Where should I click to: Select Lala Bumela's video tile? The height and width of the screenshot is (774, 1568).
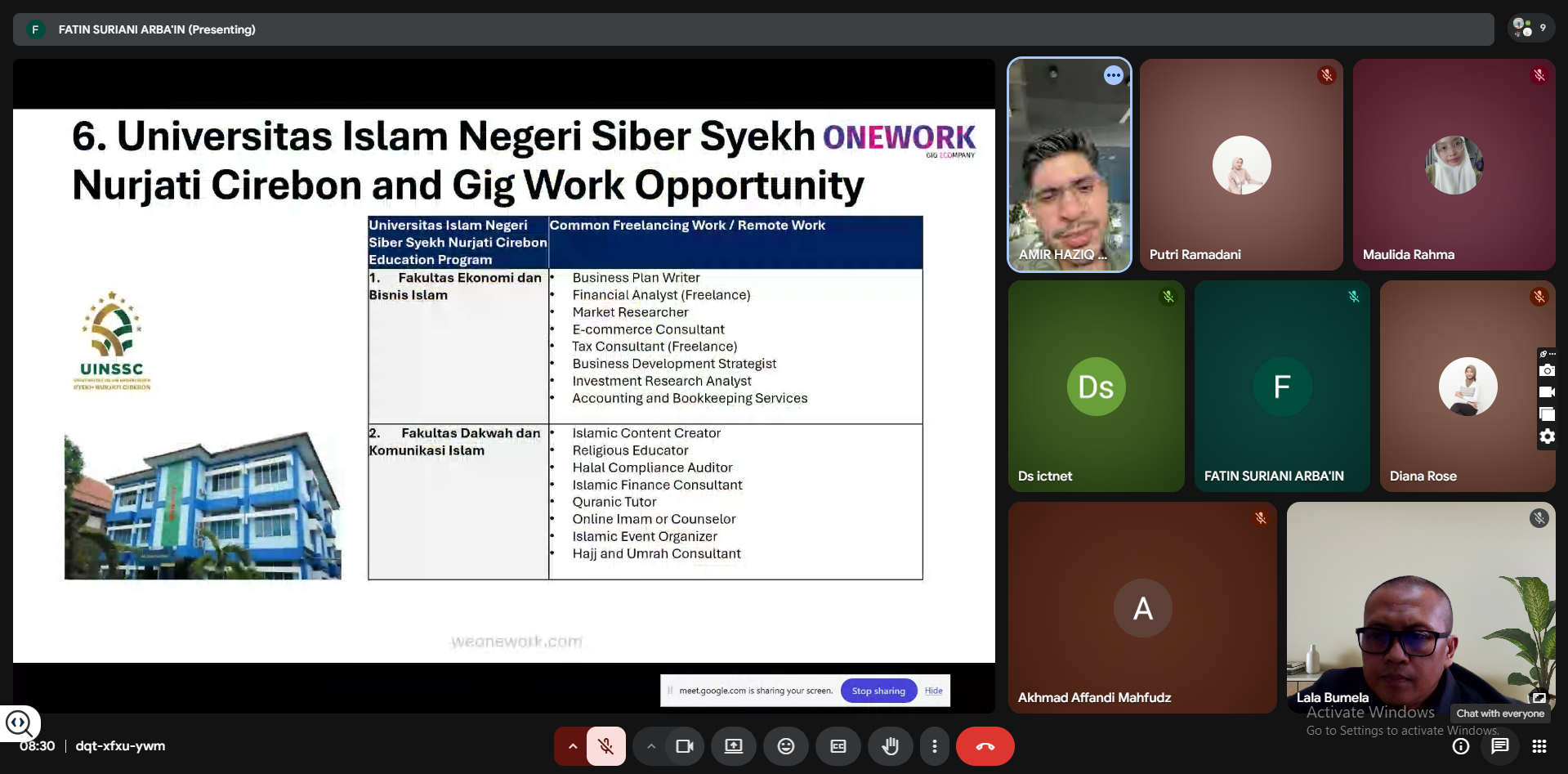[1420, 606]
